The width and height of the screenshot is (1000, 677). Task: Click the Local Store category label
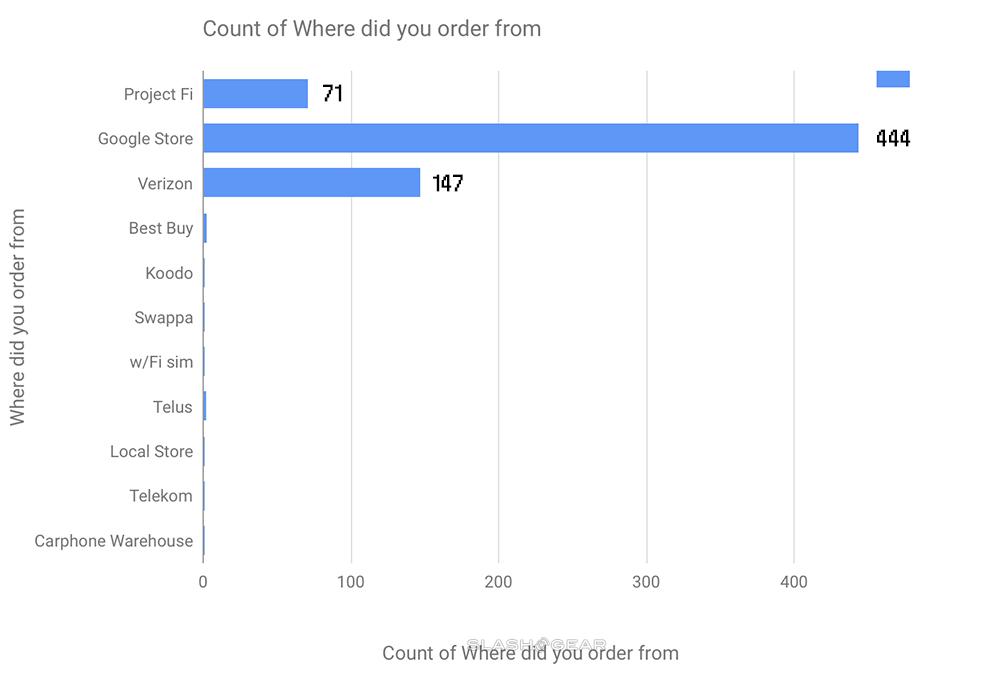(x=151, y=451)
